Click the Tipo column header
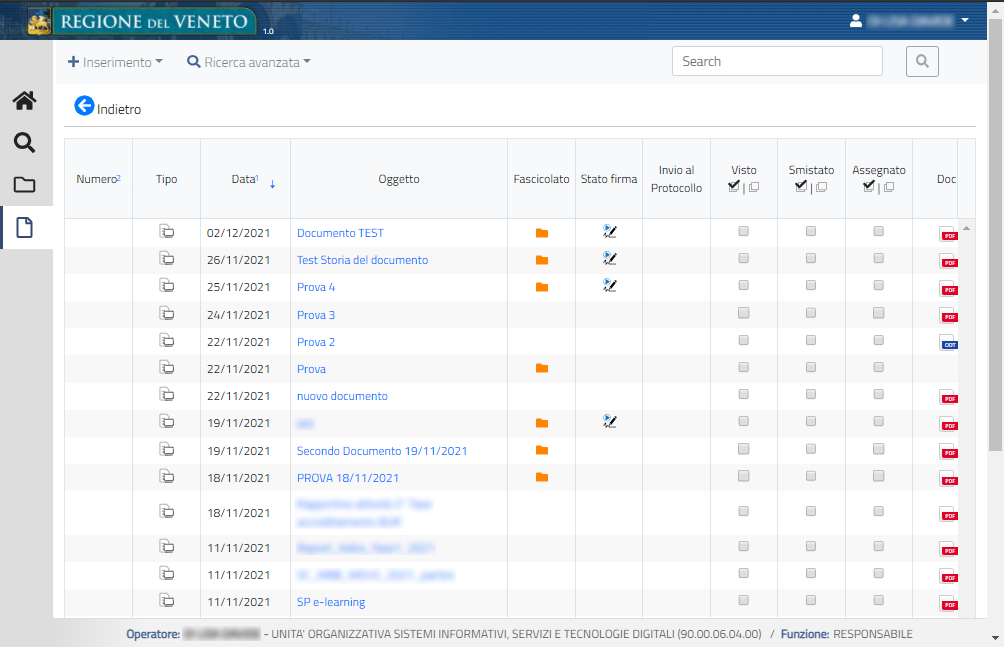Image resolution: width=1004 pixels, height=647 pixels. [166, 179]
